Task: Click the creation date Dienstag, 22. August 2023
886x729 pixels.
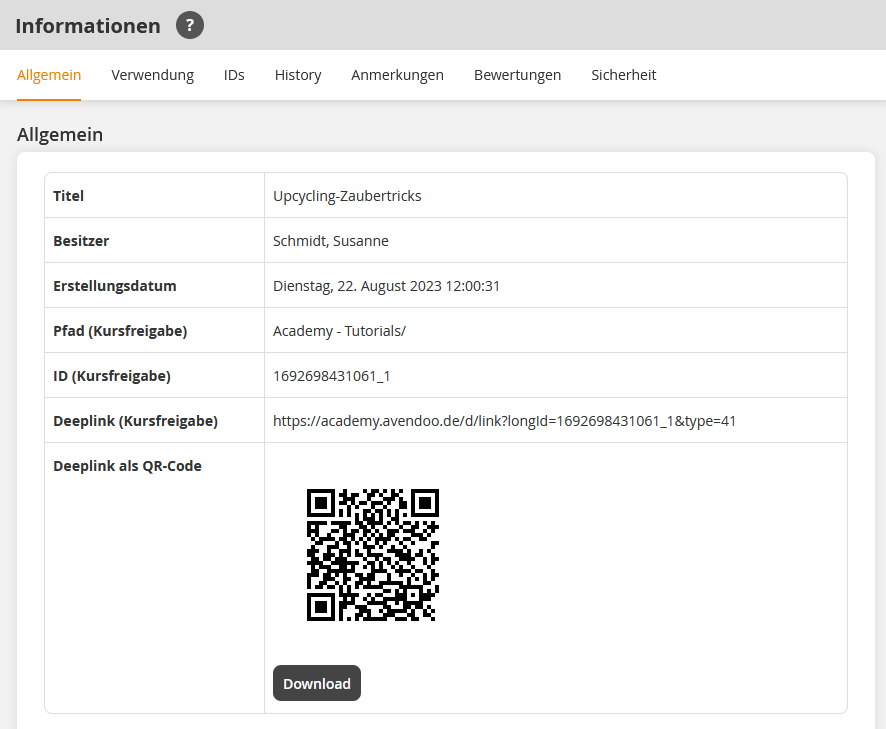Action: (386, 286)
